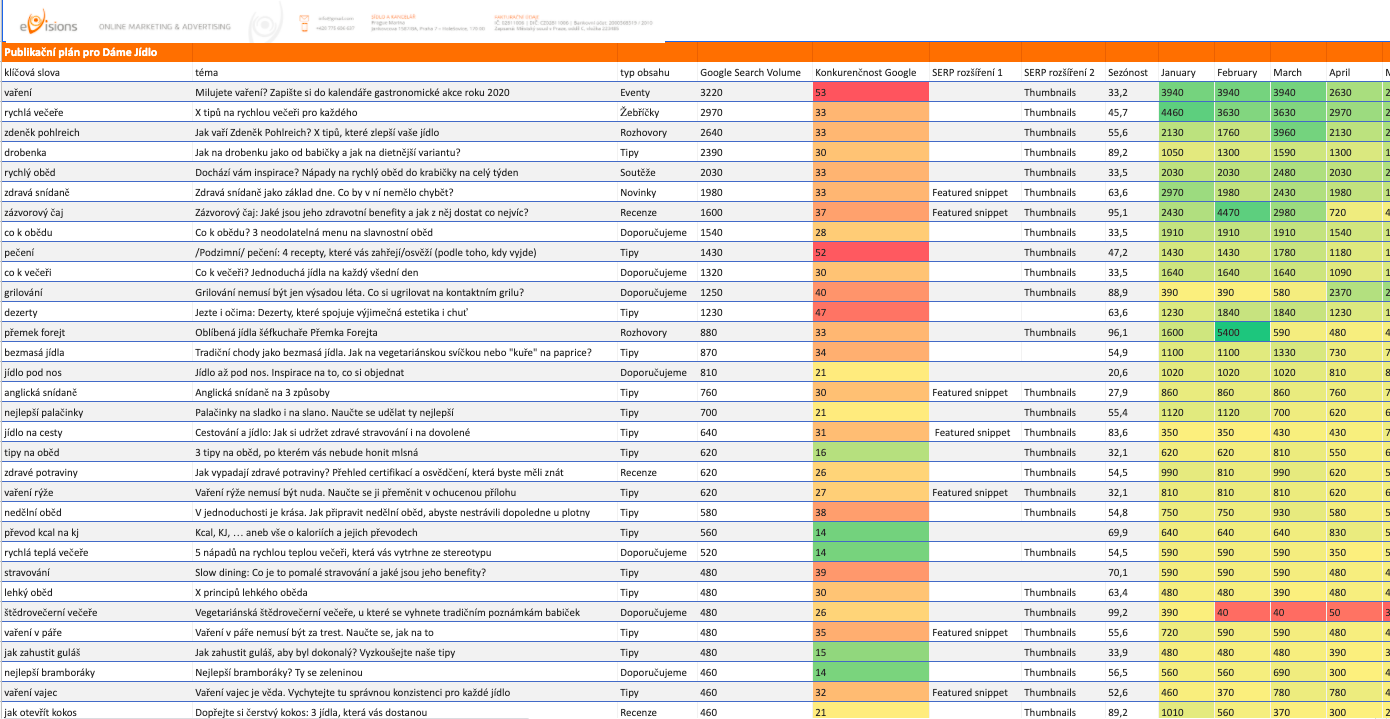The height and width of the screenshot is (719, 1390).
Task: Select the keyword cell 'převod kcal na kj'
Action: coord(96,532)
